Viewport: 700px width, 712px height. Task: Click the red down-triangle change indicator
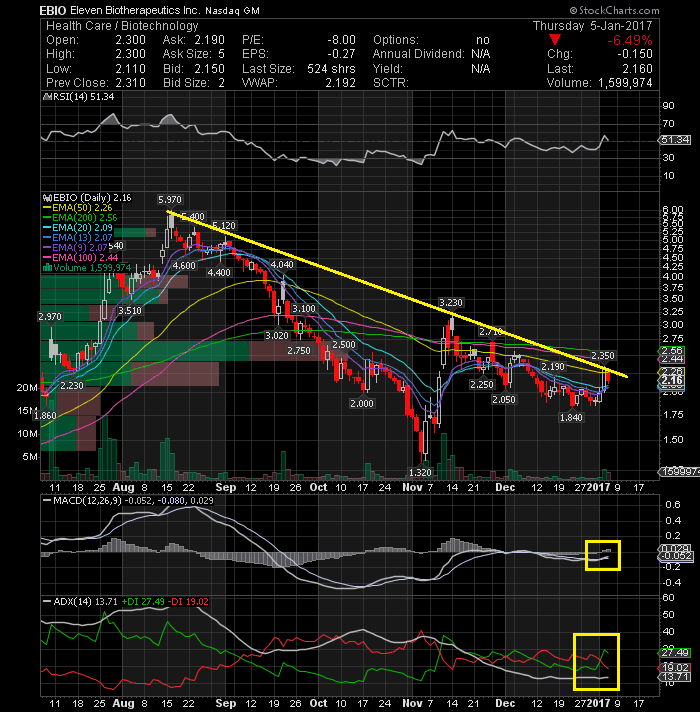[555, 40]
